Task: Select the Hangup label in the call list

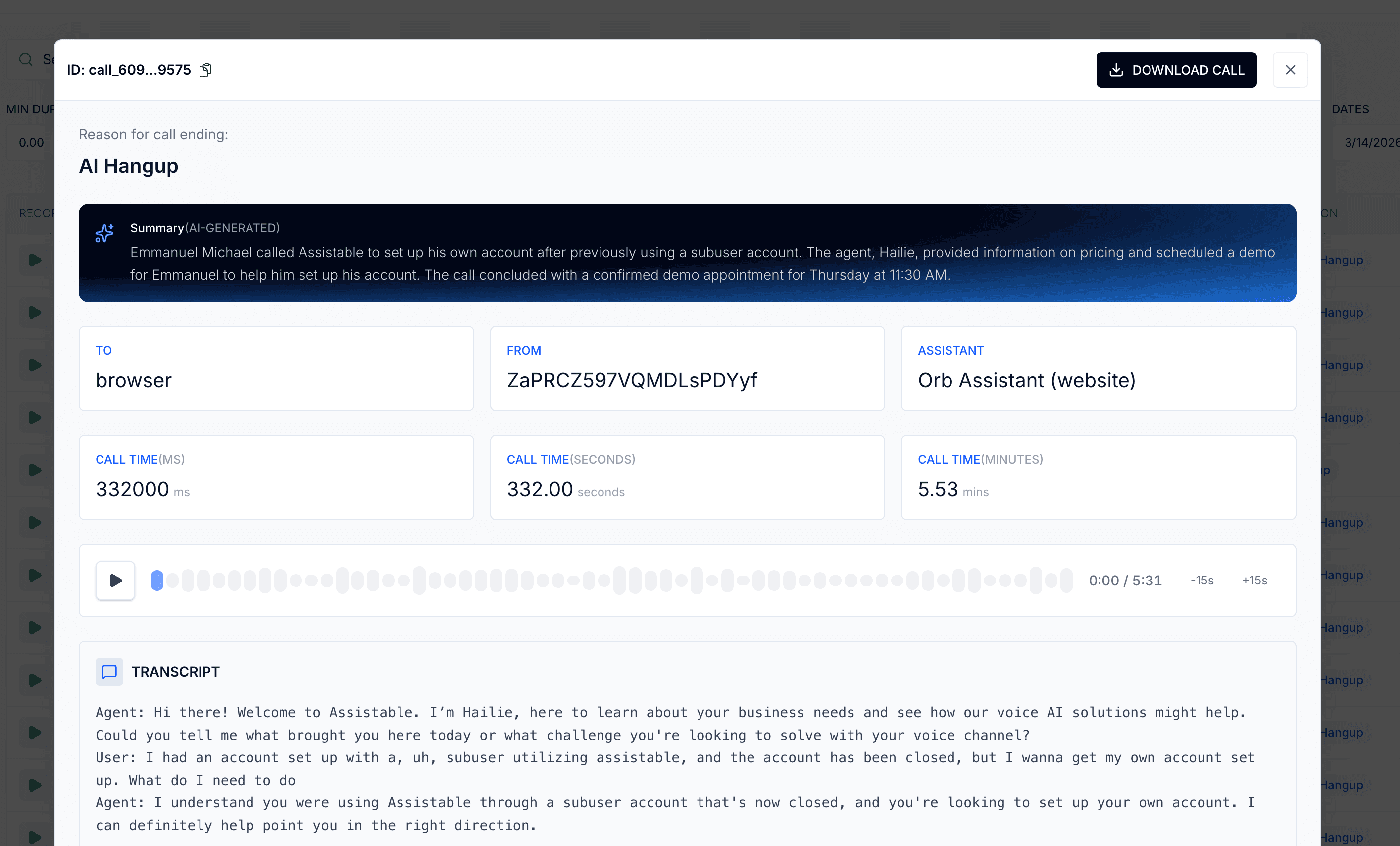Action: coord(1342,260)
